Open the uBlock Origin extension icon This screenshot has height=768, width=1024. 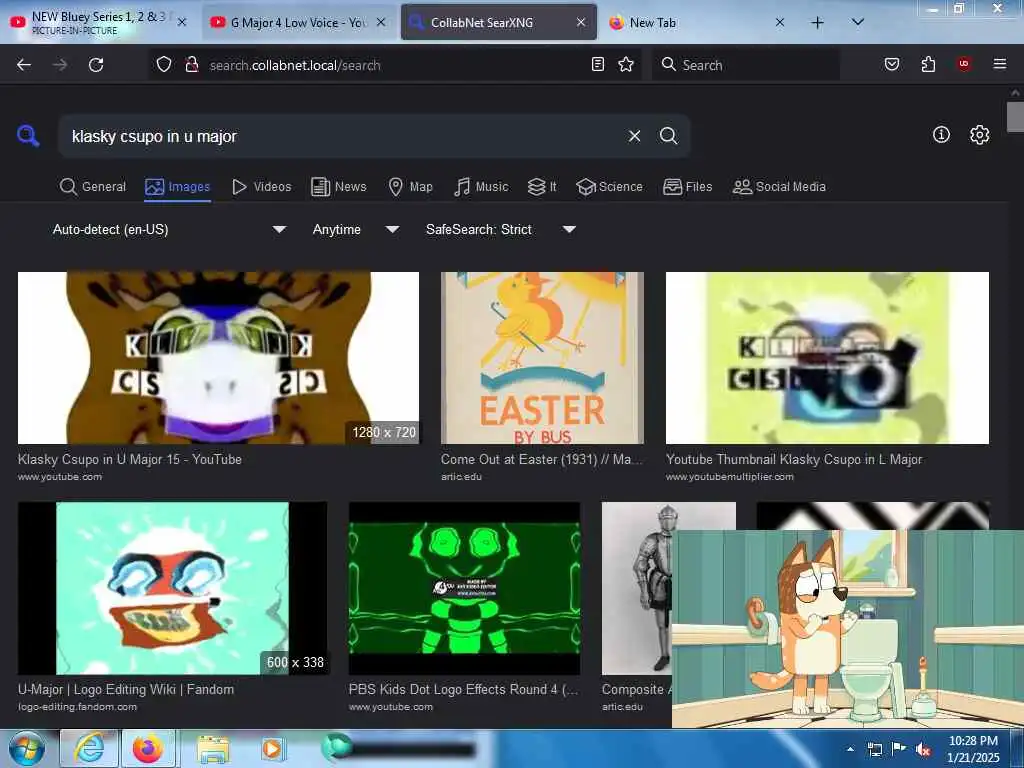click(x=964, y=64)
